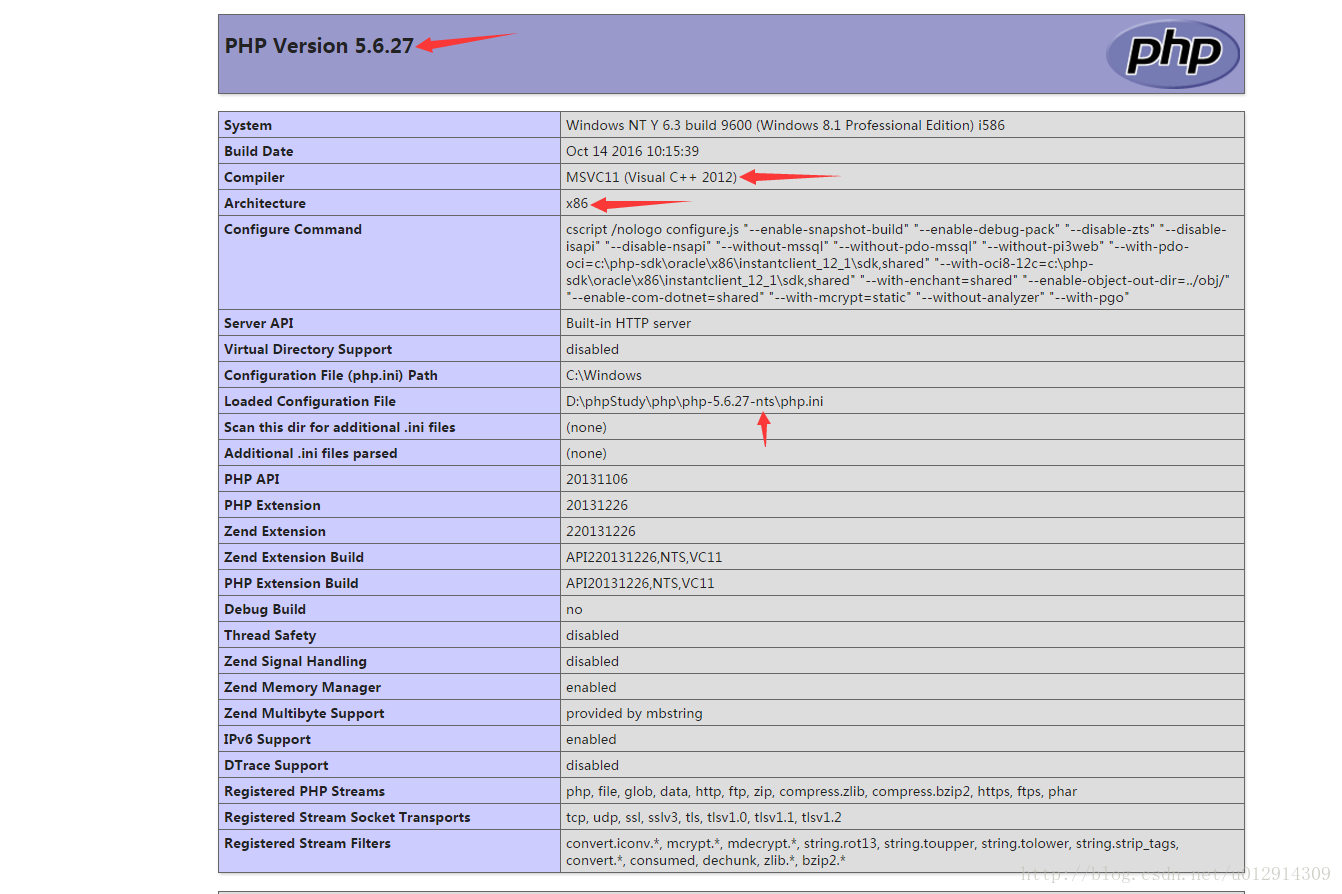Select '(none)' in Additional .ini files parsed row

[586, 453]
